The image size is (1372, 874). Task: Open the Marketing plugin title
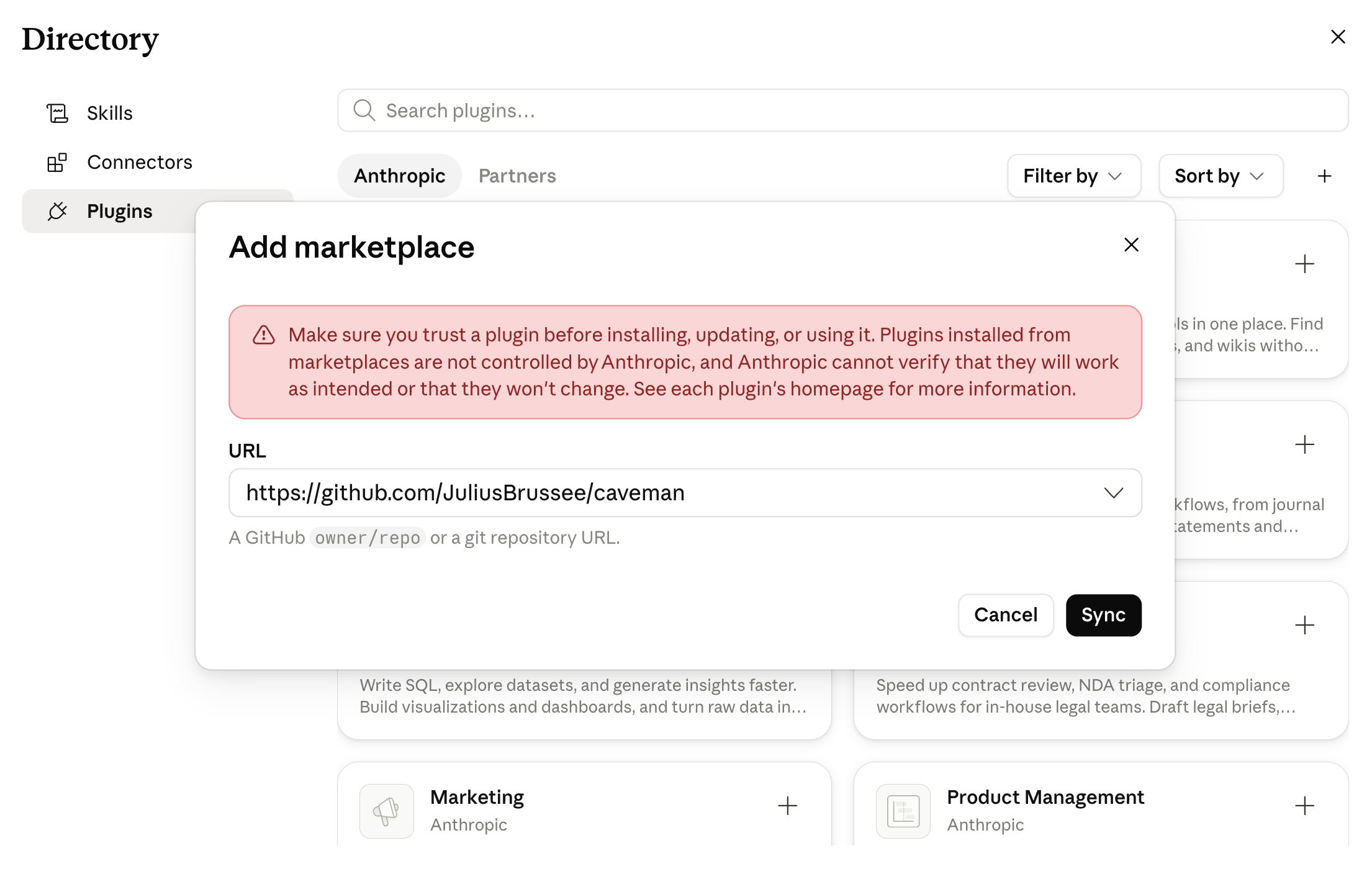[477, 797]
